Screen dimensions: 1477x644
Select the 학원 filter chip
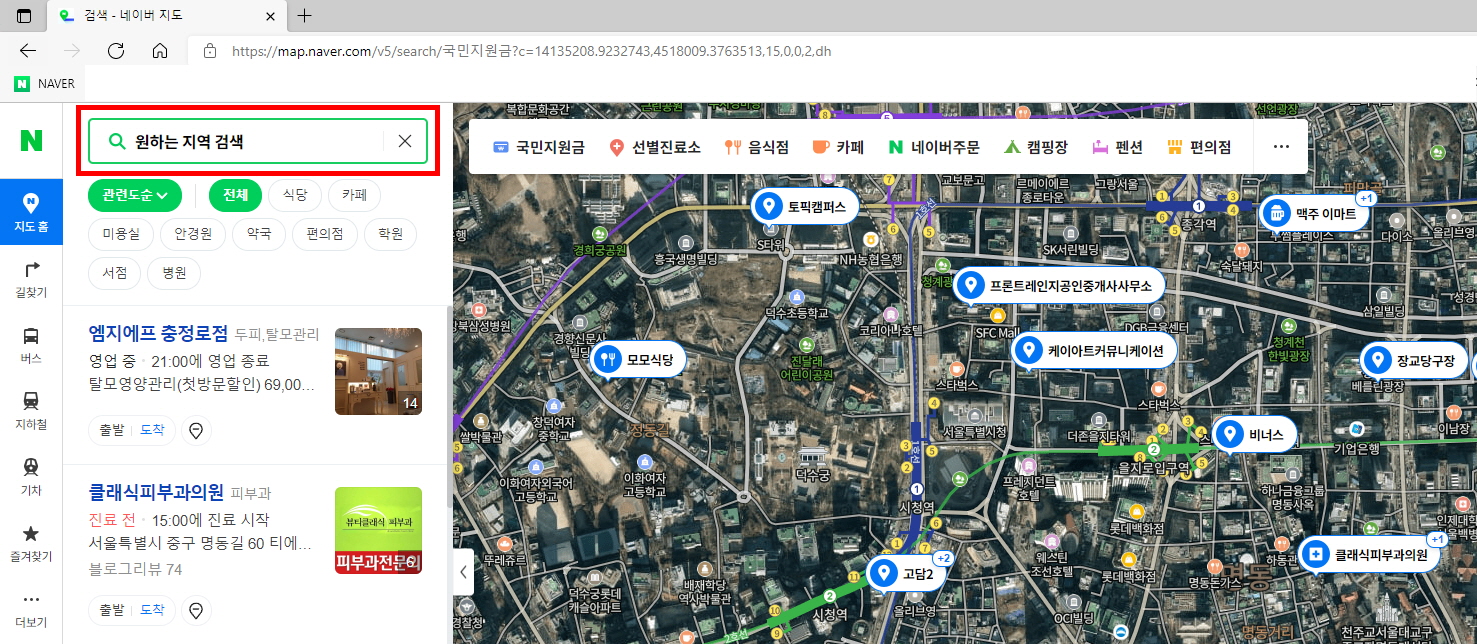click(x=390, y=234)
